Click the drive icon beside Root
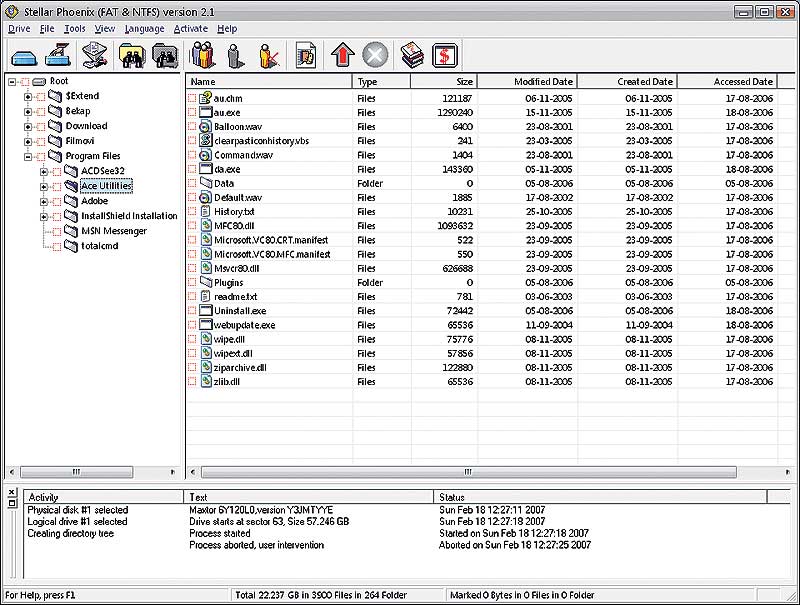800x605 pixels. [39, 82]
